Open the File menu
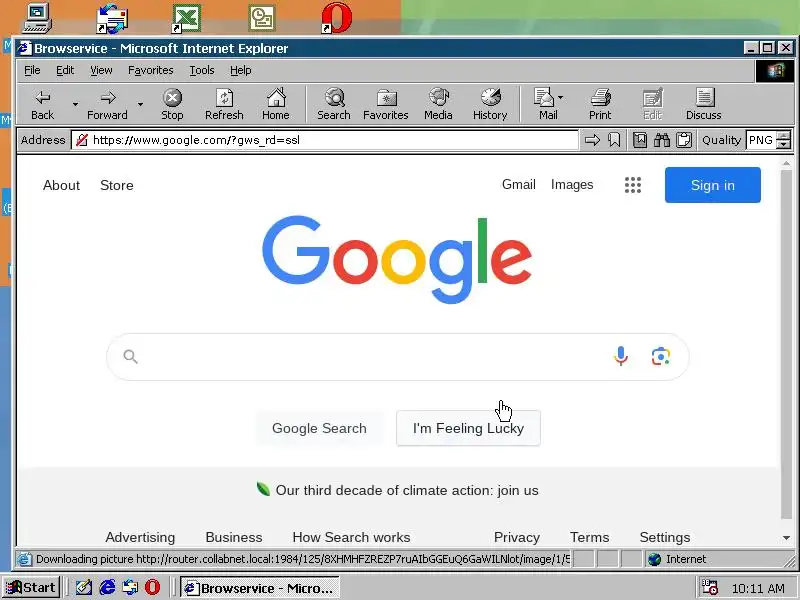The height and width of the screenshot is (600, 800). [x=32, y=70]
